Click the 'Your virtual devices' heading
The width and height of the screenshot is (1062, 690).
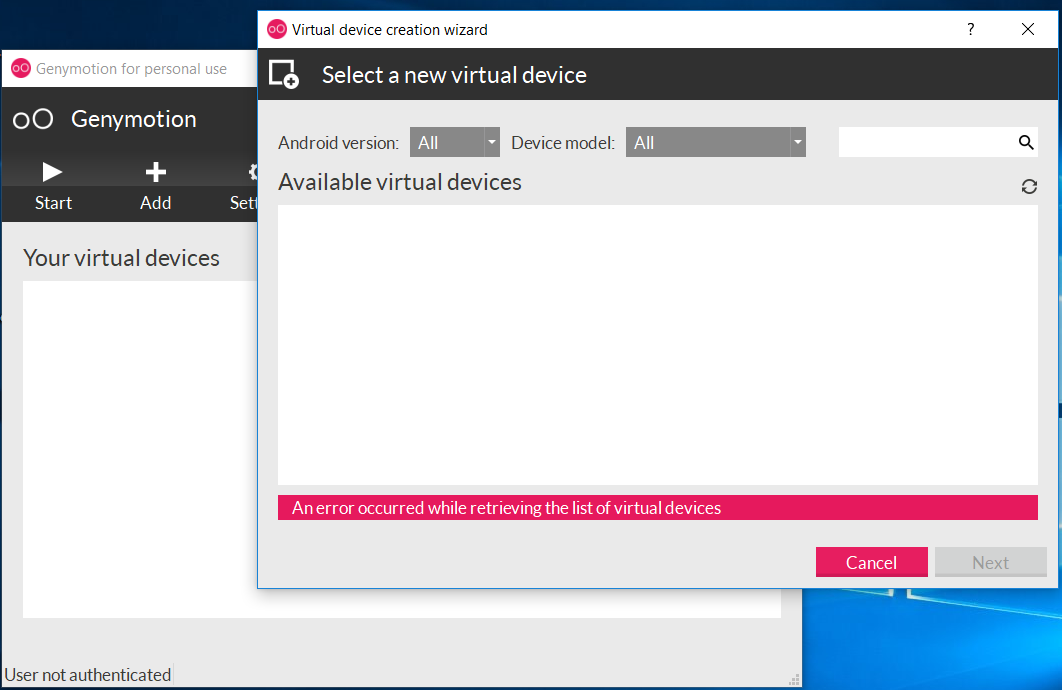[121, 258]
